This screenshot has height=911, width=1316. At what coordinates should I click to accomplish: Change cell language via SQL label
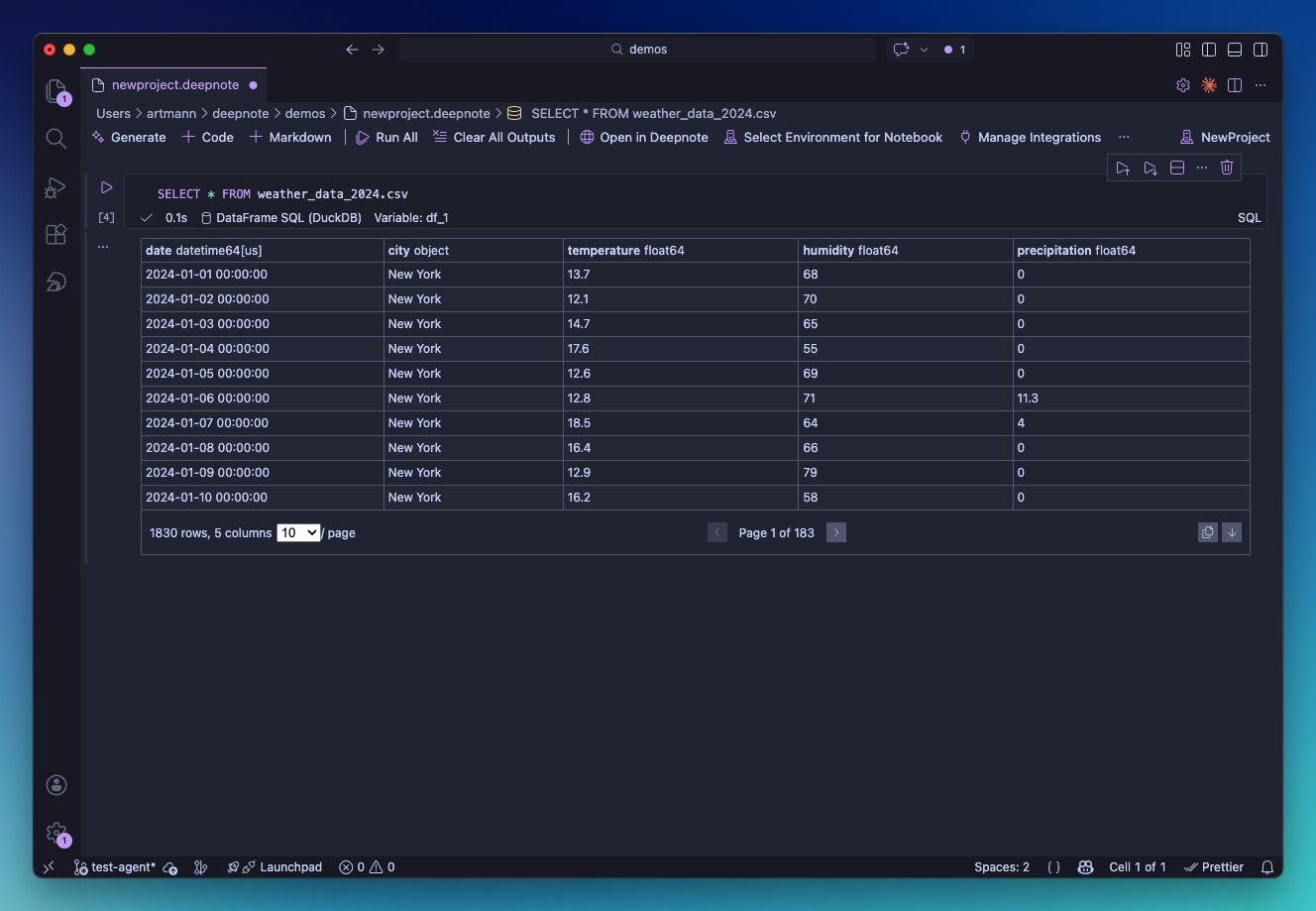click(1249, 218)
